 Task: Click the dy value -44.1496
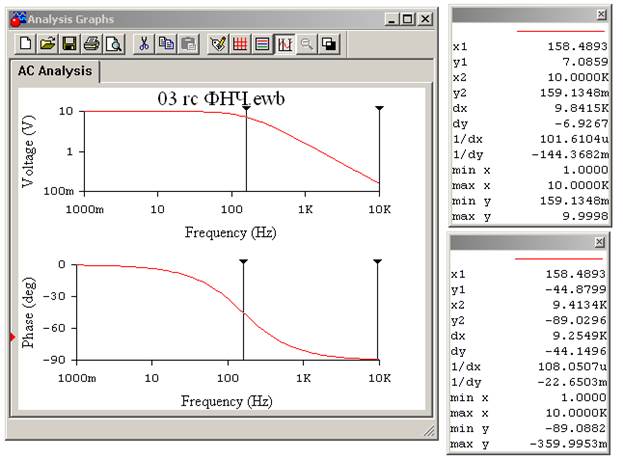click(575, 352)
